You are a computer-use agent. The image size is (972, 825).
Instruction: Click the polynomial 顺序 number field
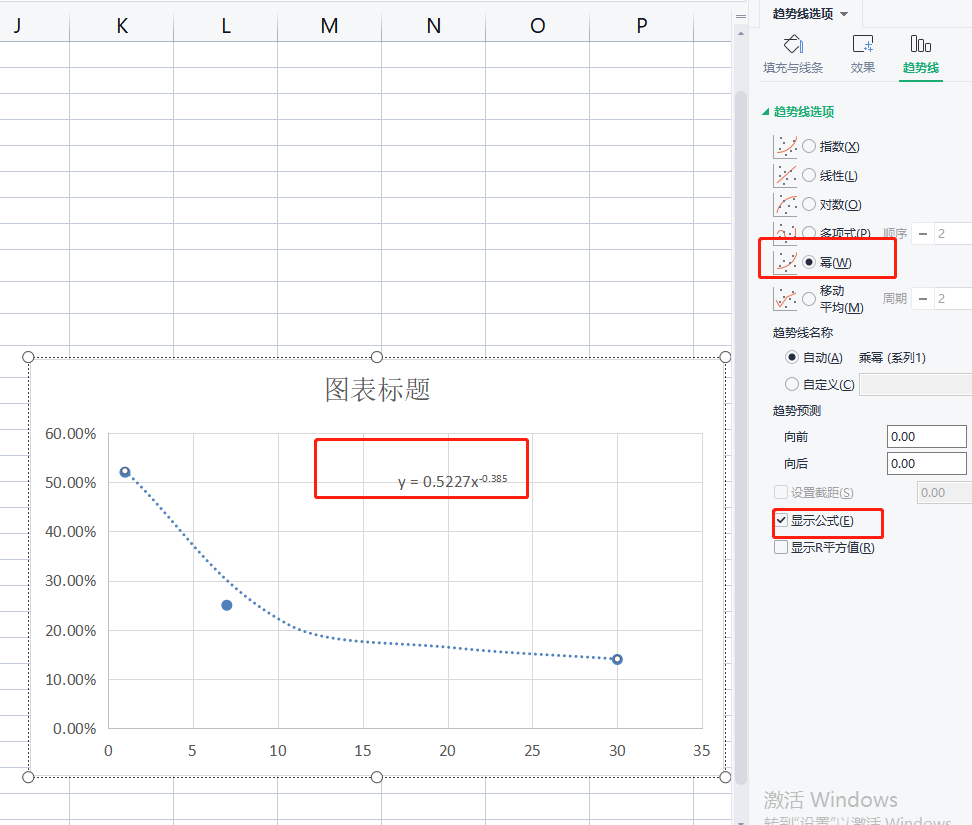[953, 234]
